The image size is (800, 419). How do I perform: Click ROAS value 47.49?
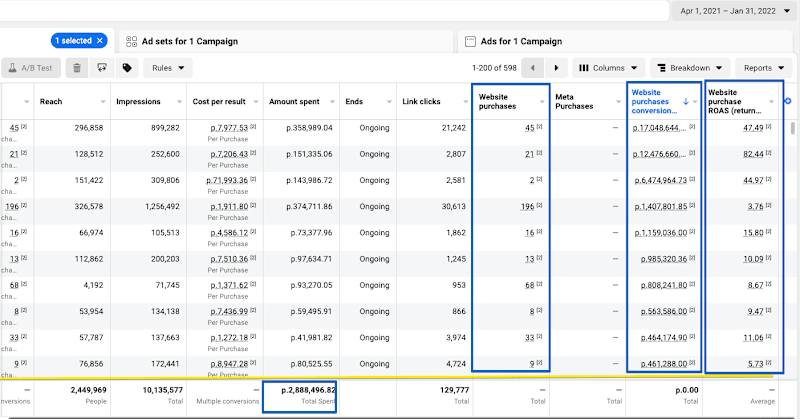coord(753,128)
